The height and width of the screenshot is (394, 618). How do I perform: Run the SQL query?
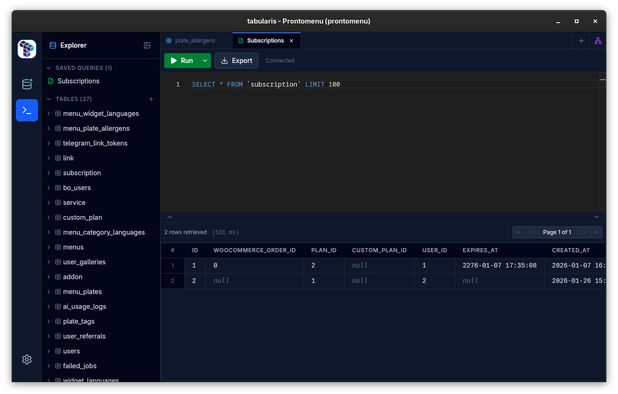click(182, 61)
